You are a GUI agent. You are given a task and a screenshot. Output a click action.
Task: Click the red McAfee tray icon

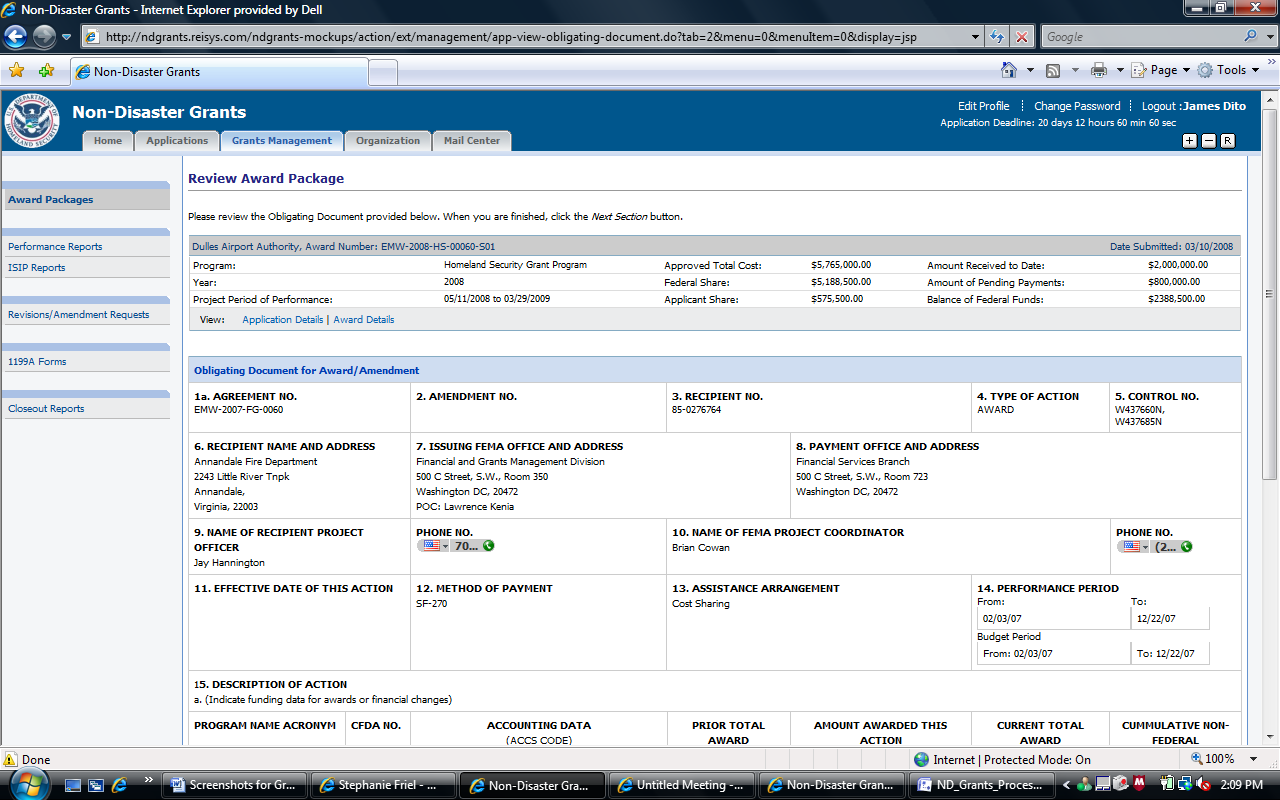(x=1140, y=785)
